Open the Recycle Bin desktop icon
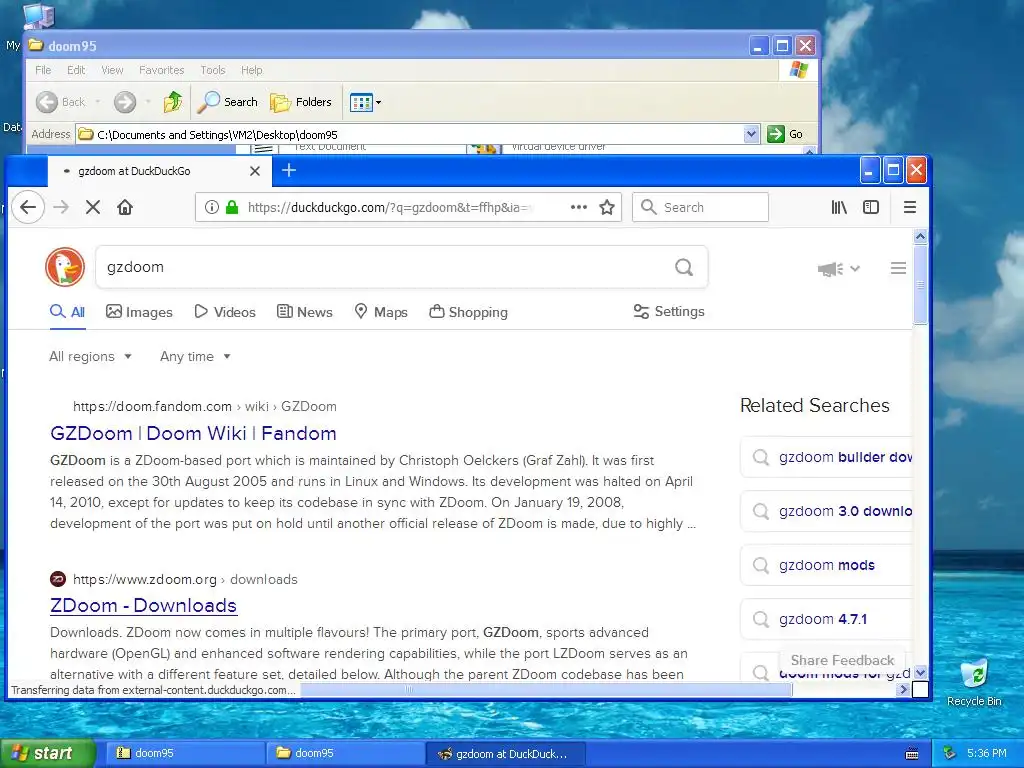 974,682
